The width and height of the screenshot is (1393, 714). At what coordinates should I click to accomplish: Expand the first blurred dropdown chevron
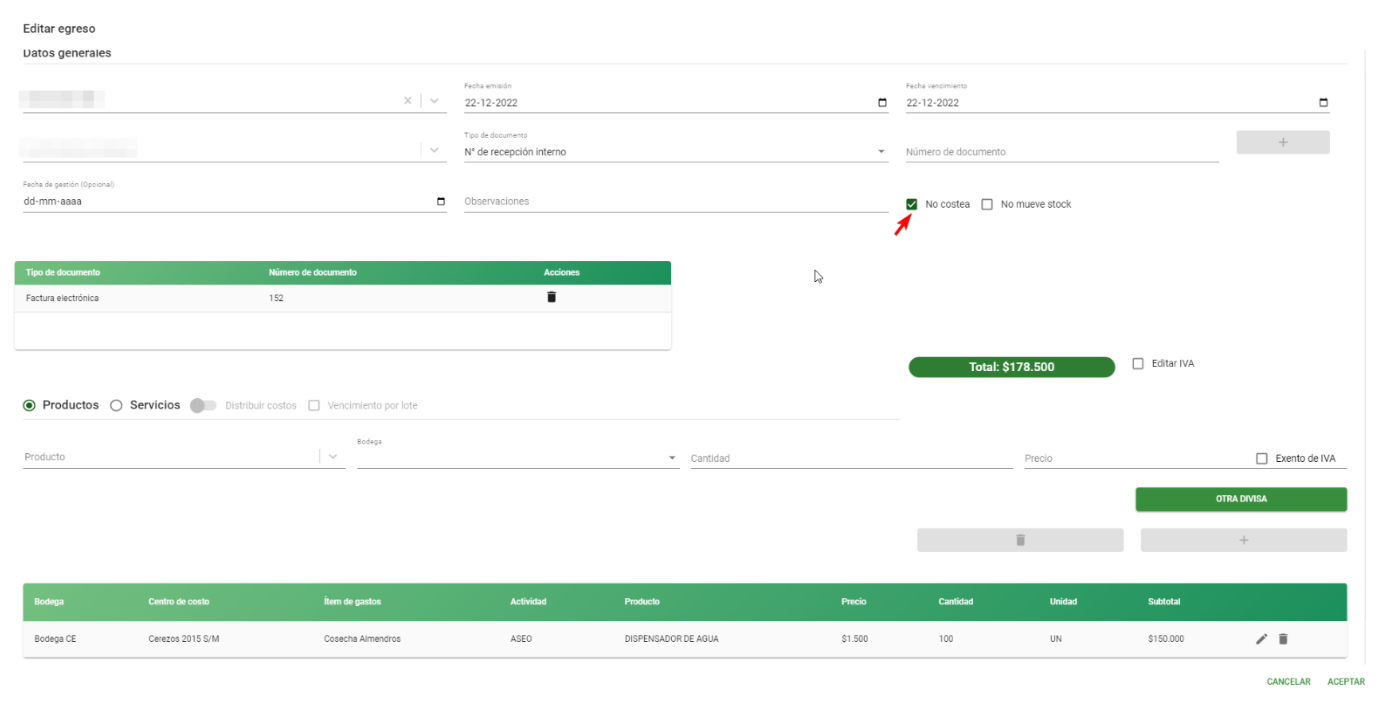pyautogui.click(x=434, y=101)
